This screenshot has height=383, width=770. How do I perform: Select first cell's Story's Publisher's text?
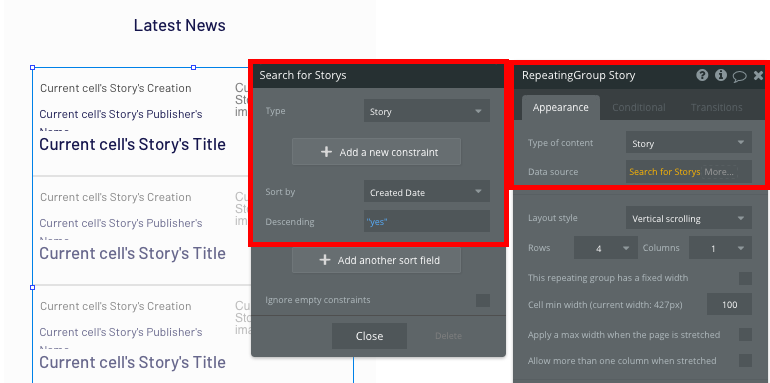point(121,114)
